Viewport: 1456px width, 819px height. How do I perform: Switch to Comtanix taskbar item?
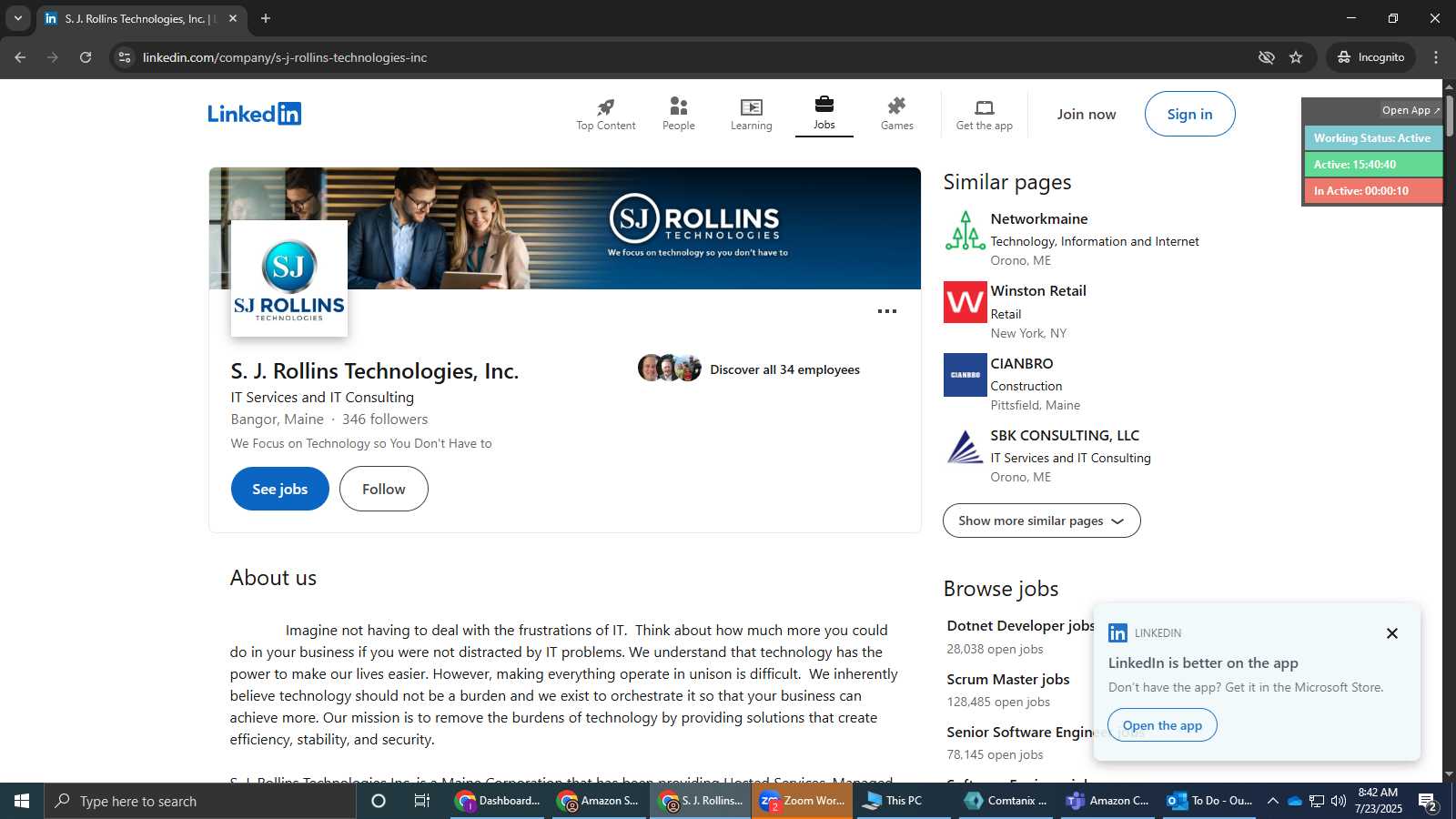[x=1006, y=801]
